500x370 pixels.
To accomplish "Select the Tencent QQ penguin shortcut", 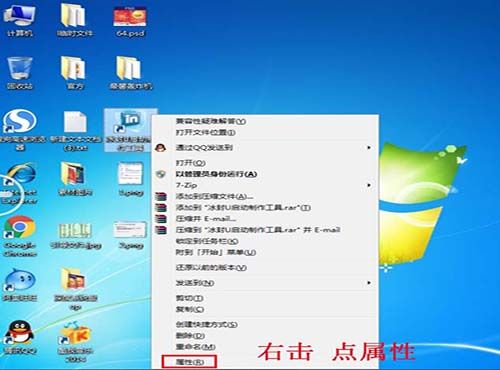I will click(20, 337).
